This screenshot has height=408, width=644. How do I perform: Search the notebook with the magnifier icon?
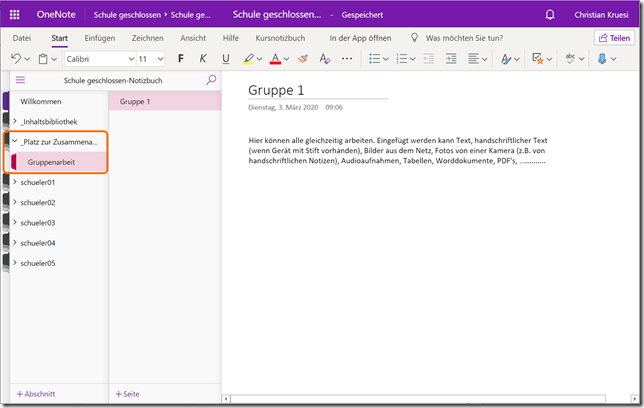[x=210, y=79]
